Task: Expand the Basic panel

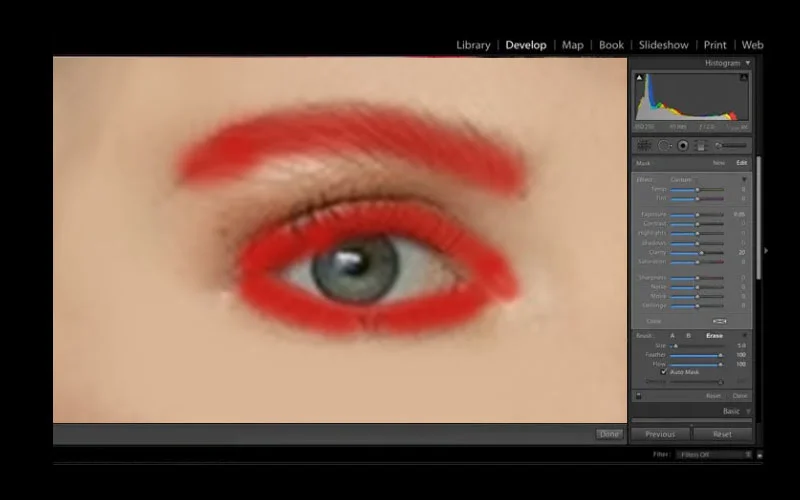Action: (748, 411)
